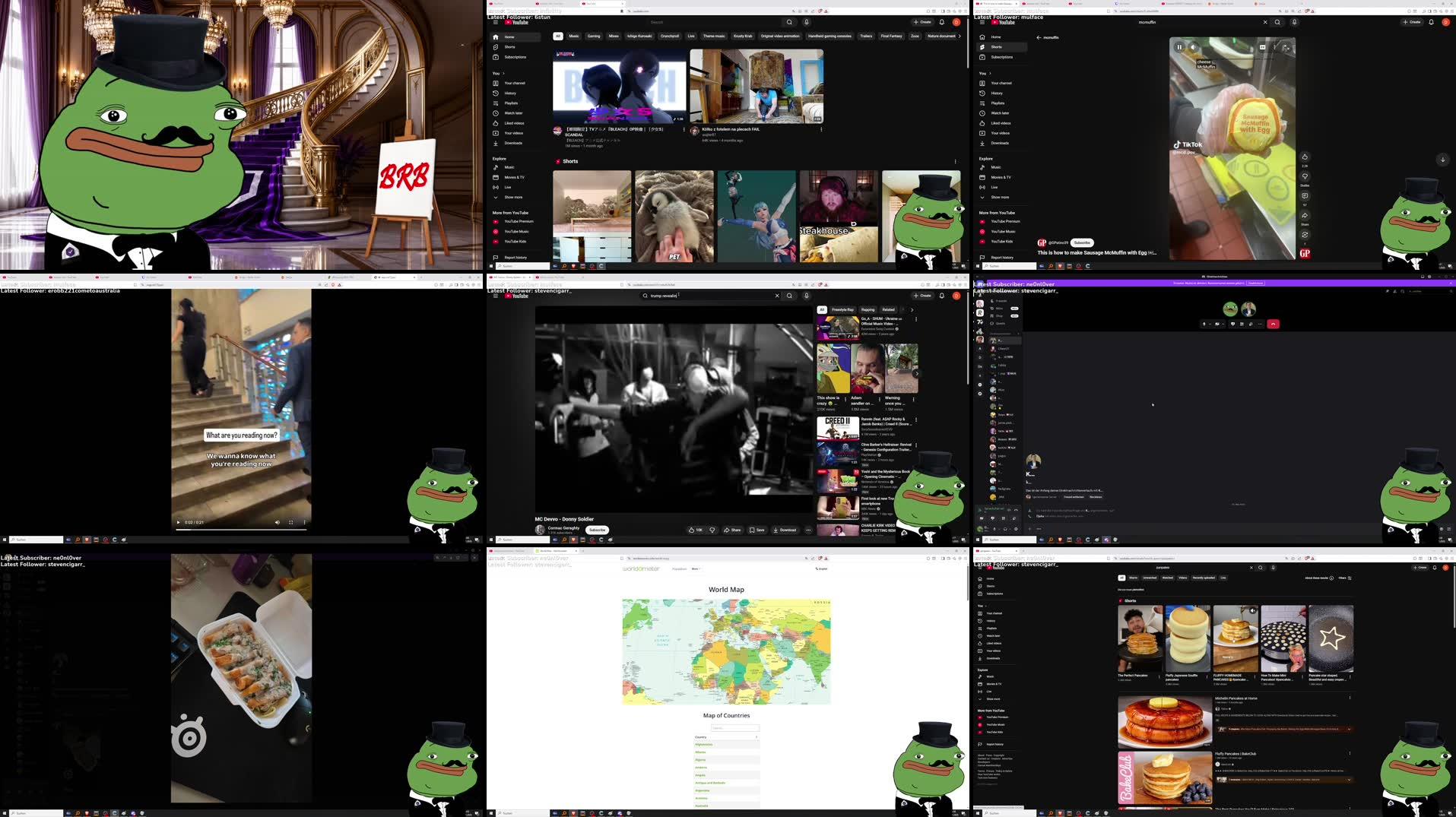Open three-dot options on the stairs video player
This screenshot has width=1456, height=817.
[305, 522]
